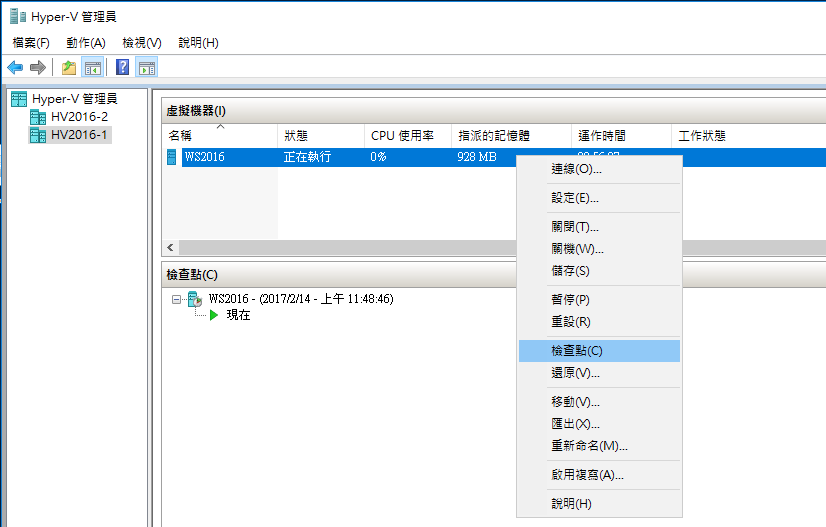The image size is (826, 527).
Task: Choose 移動(V)... from the context menu
Action: pyautogui.click(x=599, y=402)
